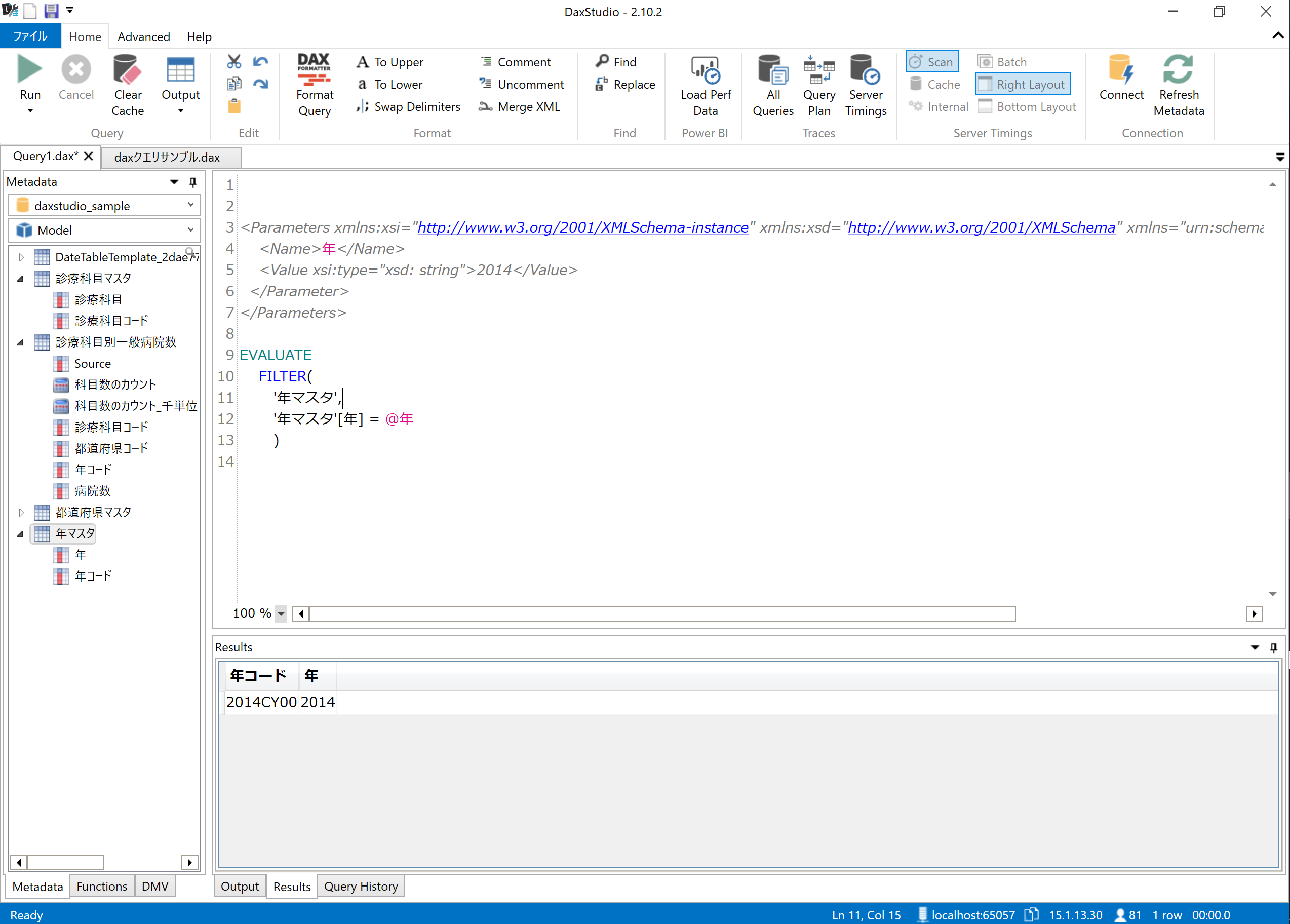Toggle the Right Layout option
This screenshot has width=1290, height=924.
[x=1022, y=84]
